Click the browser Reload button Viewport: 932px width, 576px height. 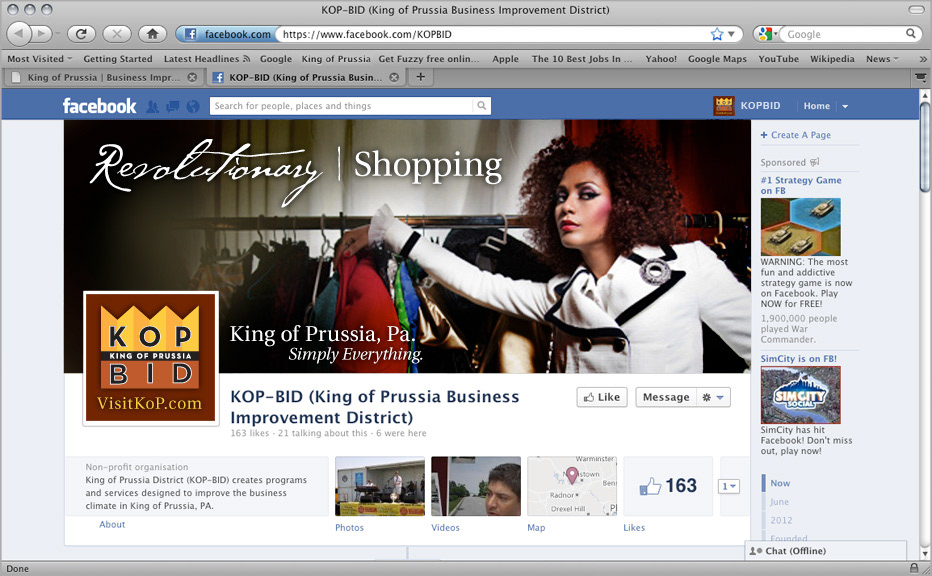tap(80, 34)
